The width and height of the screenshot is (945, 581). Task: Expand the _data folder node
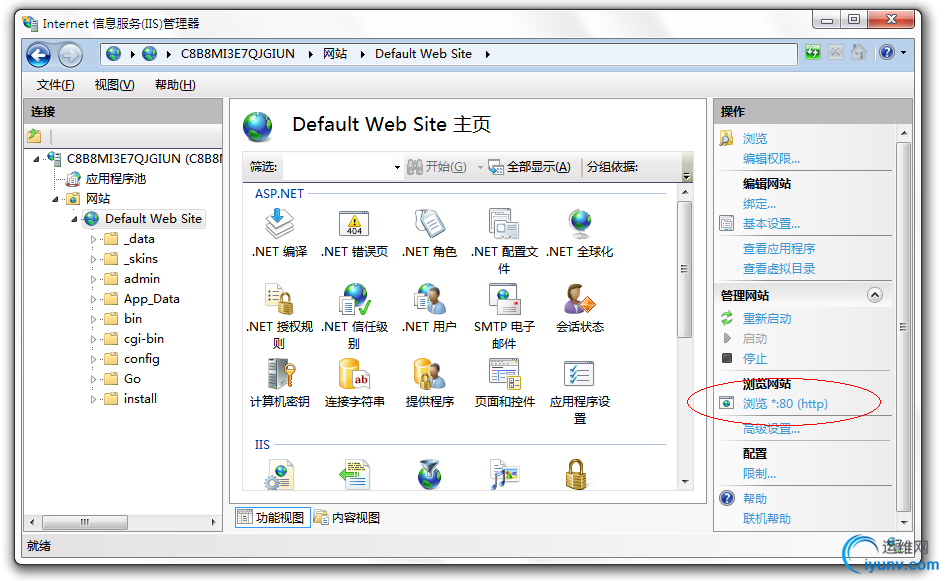coord(93,239)
